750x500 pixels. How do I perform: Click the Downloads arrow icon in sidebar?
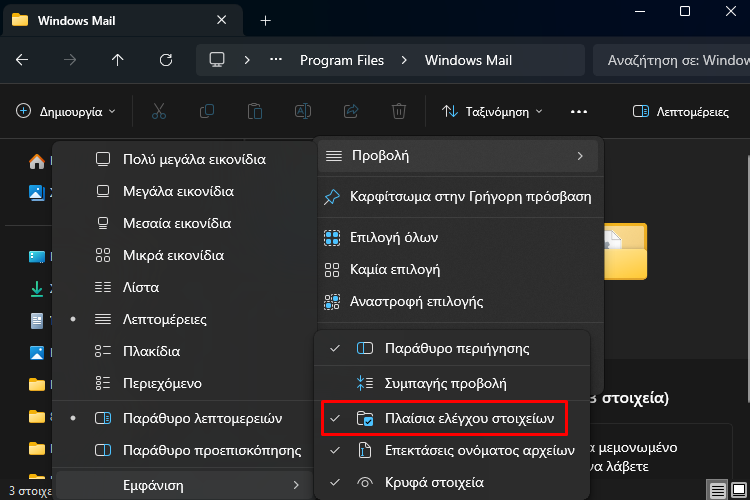coord(37,289)
